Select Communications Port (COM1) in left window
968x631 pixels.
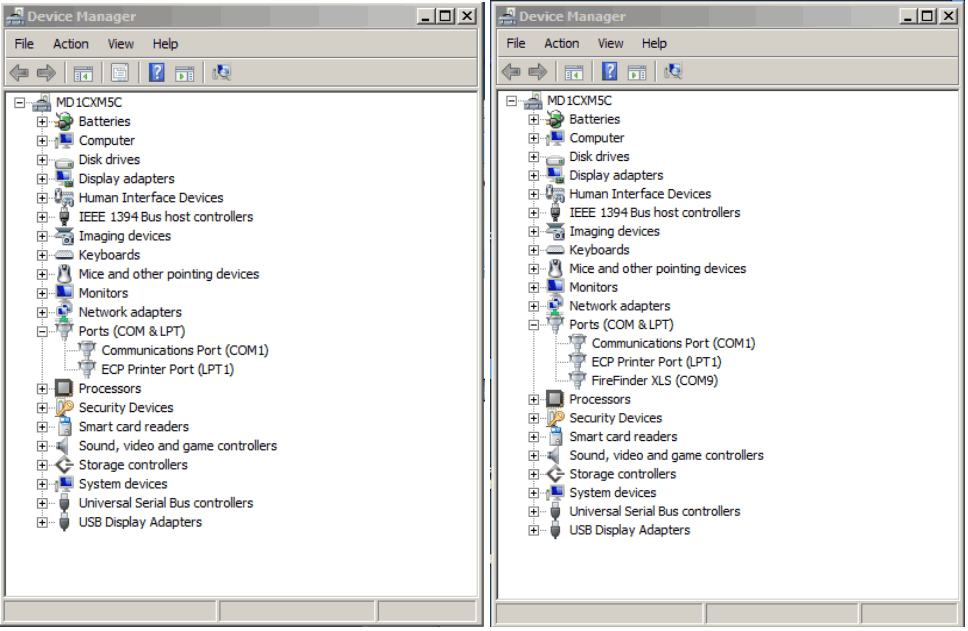pos(185,350)
